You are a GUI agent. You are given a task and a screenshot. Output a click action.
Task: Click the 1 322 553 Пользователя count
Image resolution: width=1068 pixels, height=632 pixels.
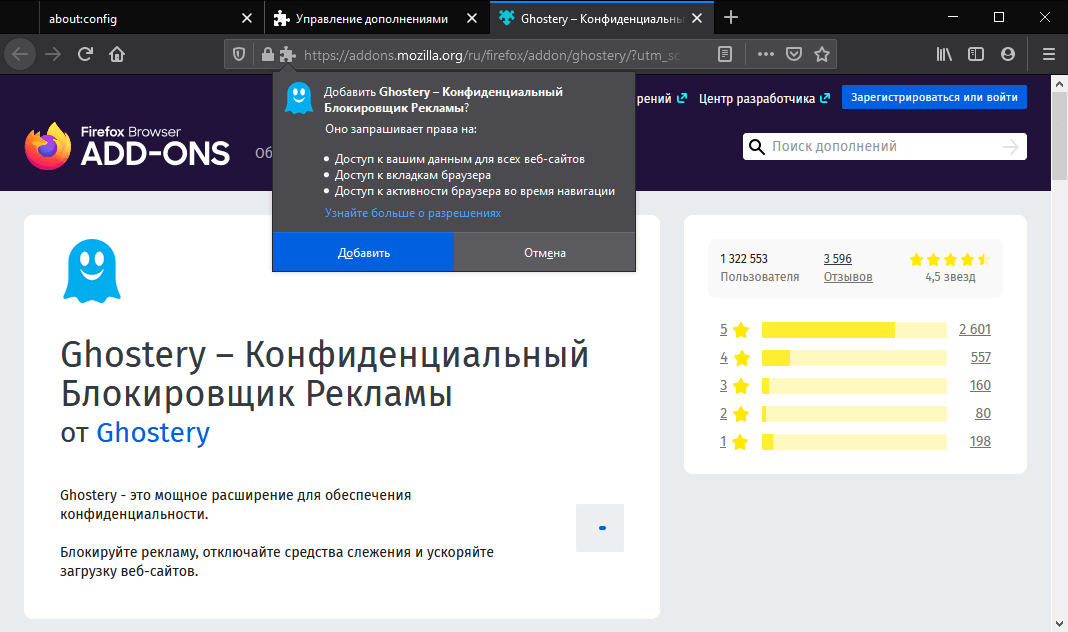[x=759, y=268]
